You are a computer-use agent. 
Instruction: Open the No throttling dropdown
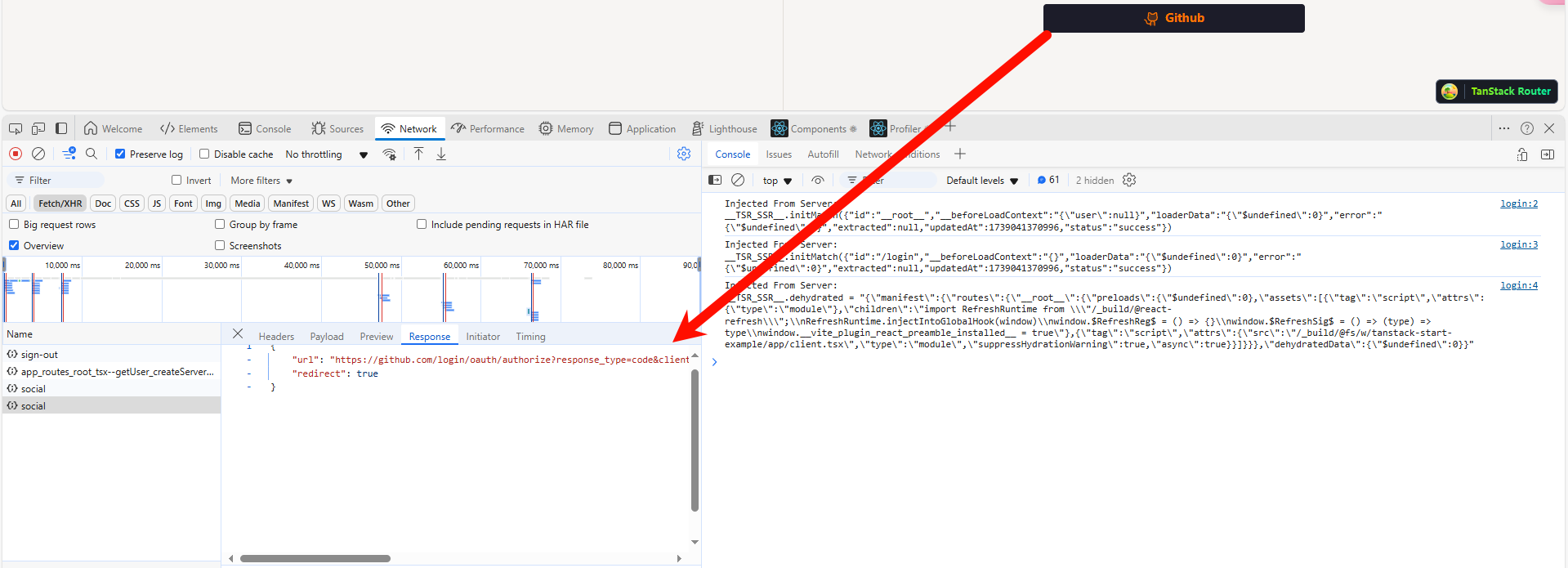327,154
